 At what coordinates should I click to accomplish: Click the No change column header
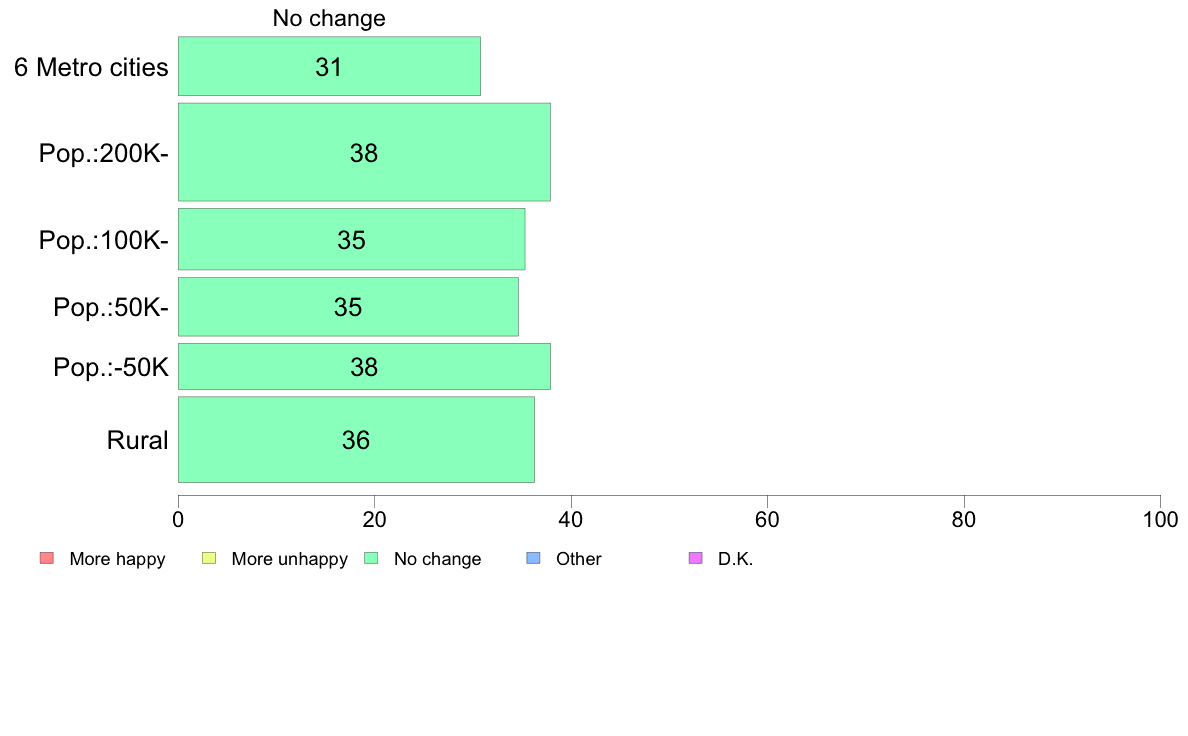coord(329,18)
